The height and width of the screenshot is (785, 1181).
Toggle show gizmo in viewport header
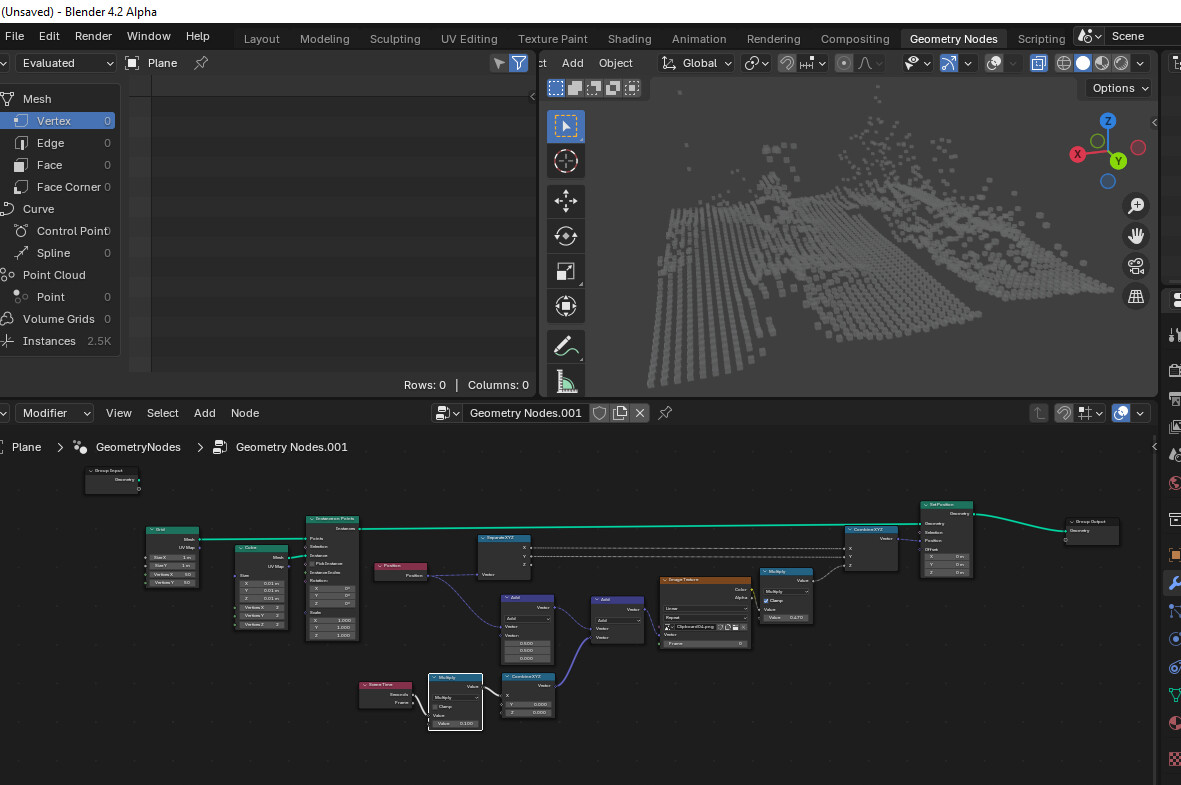[x=948, y=63]
